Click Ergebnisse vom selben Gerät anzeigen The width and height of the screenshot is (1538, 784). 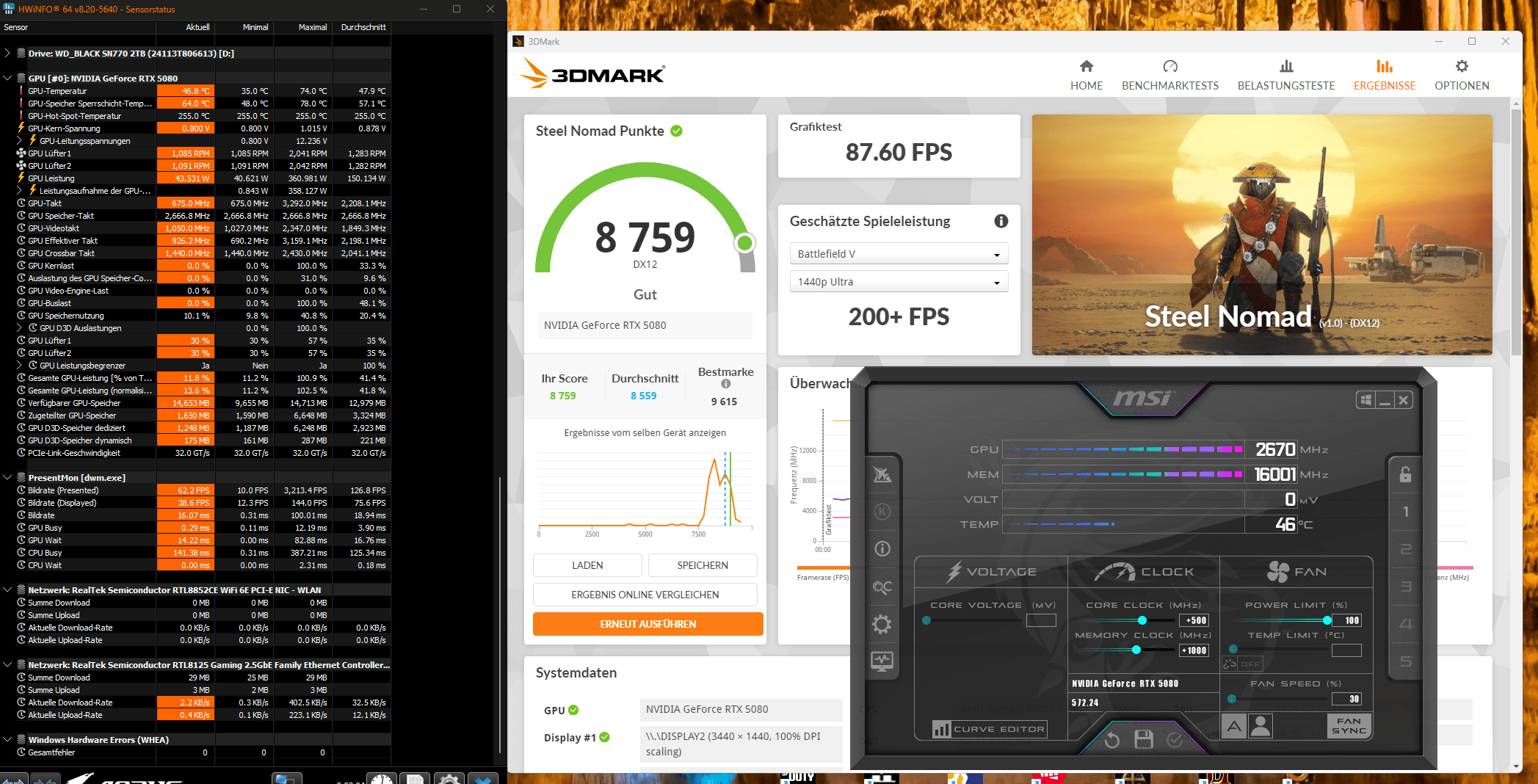645,433
